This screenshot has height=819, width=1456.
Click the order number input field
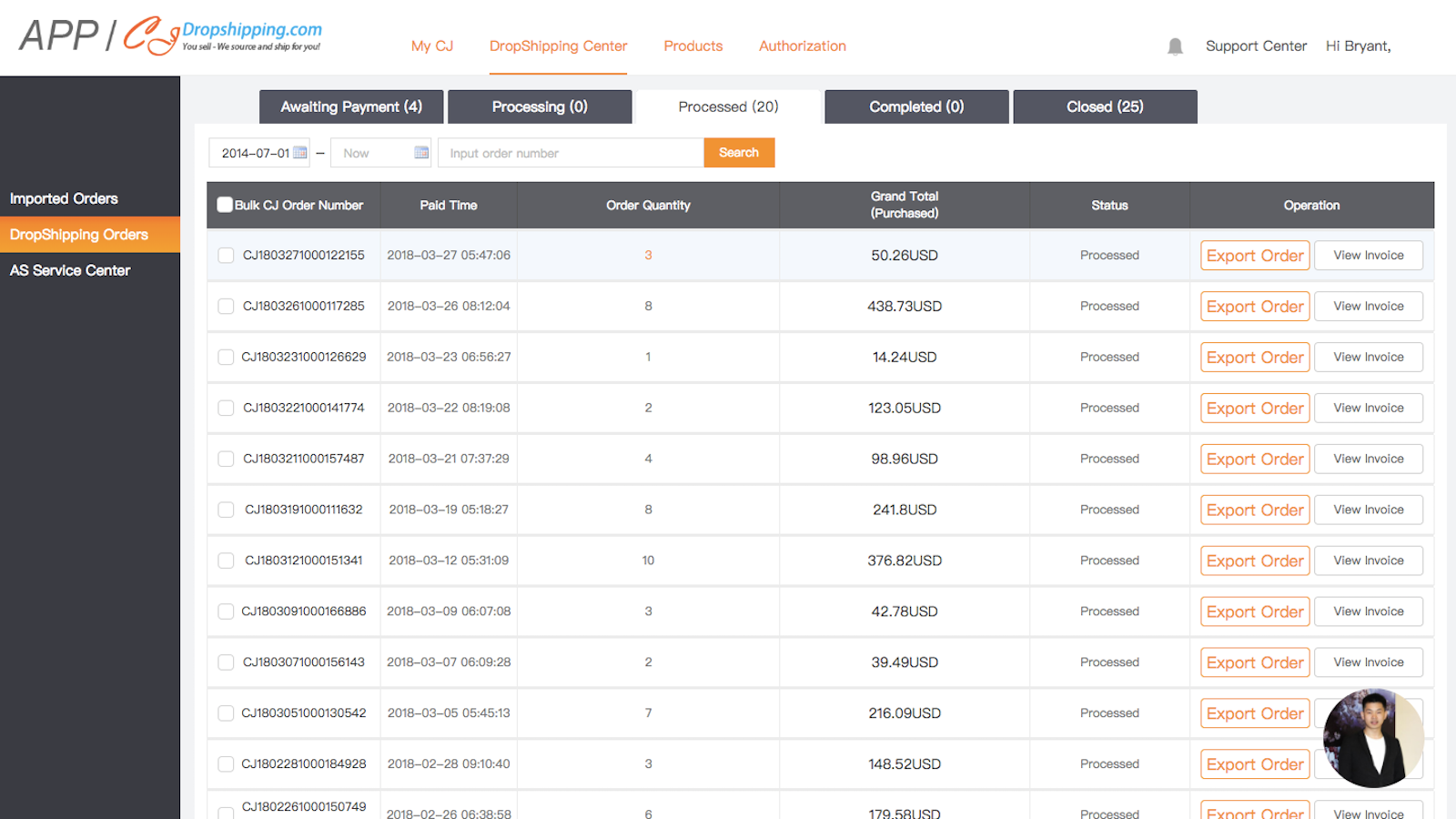[571, 153]
